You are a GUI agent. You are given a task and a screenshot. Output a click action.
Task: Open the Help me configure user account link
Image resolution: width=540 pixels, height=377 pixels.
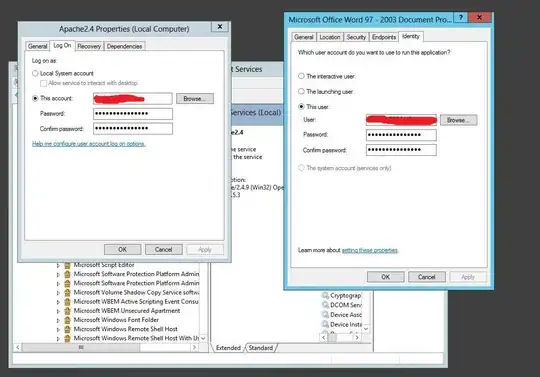(89, 144)
